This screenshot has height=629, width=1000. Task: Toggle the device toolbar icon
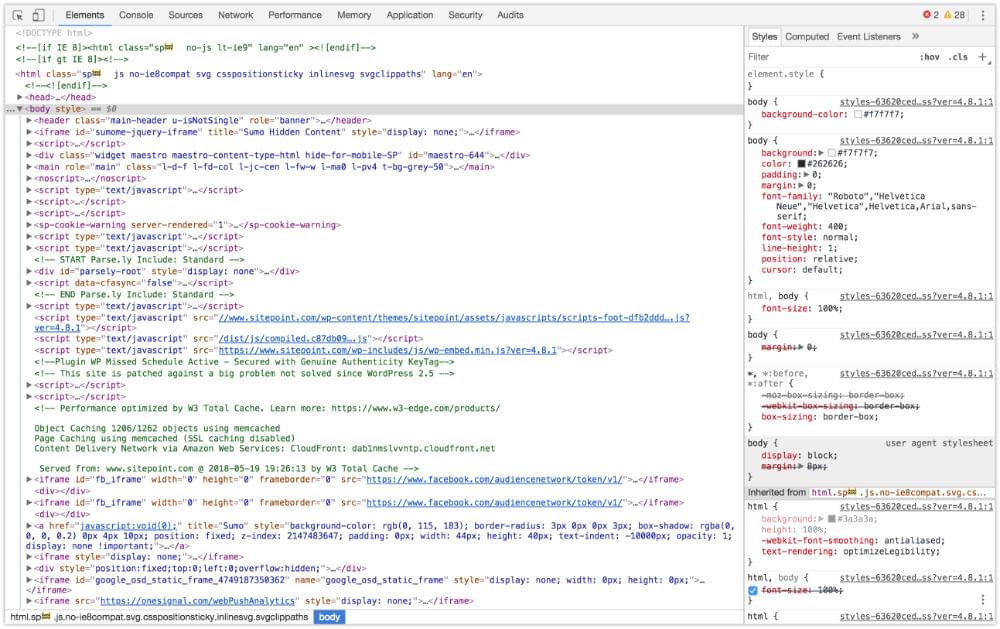pos(38,15)
